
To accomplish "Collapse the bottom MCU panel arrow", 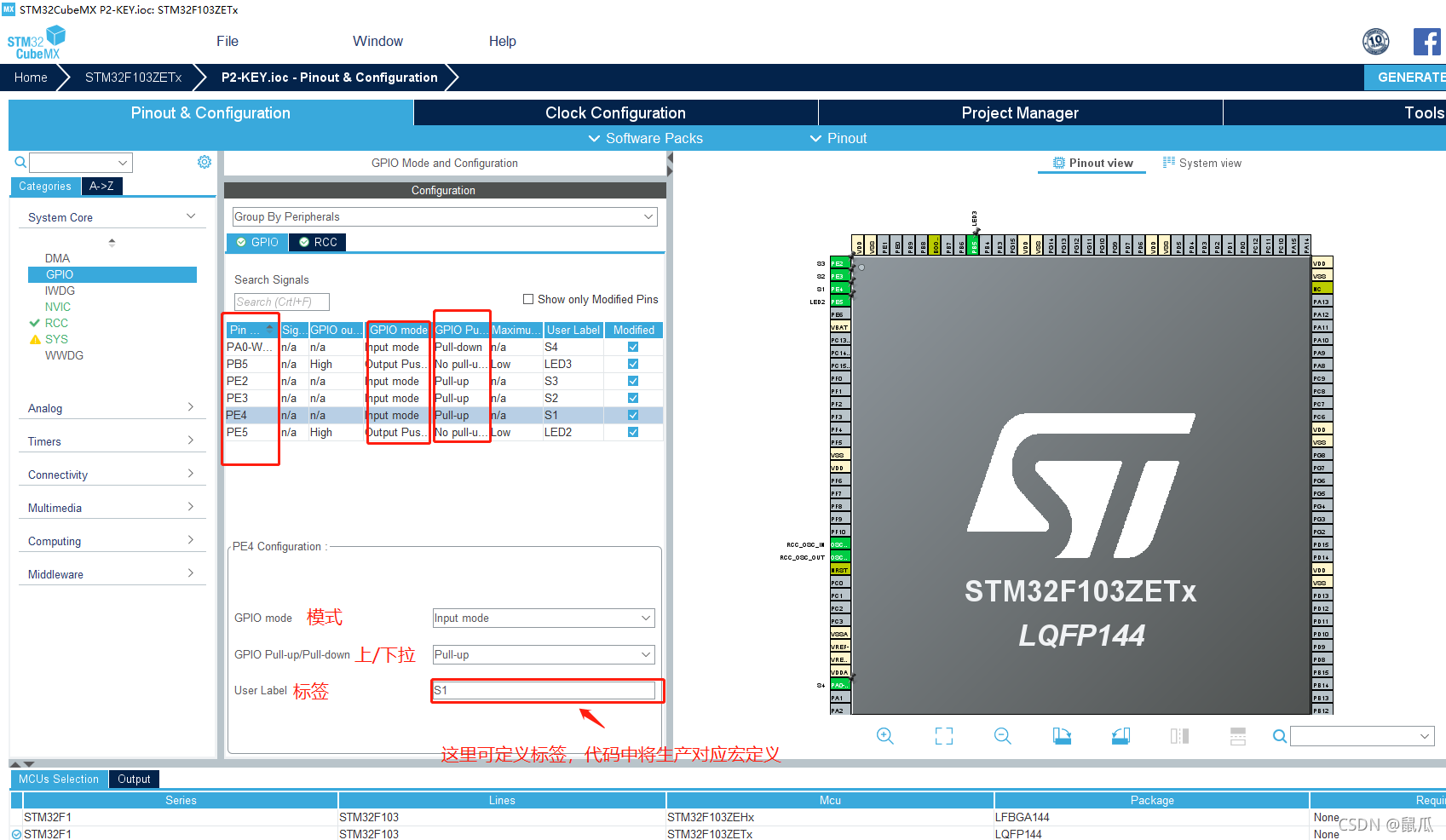I will (x=28, y=764).
